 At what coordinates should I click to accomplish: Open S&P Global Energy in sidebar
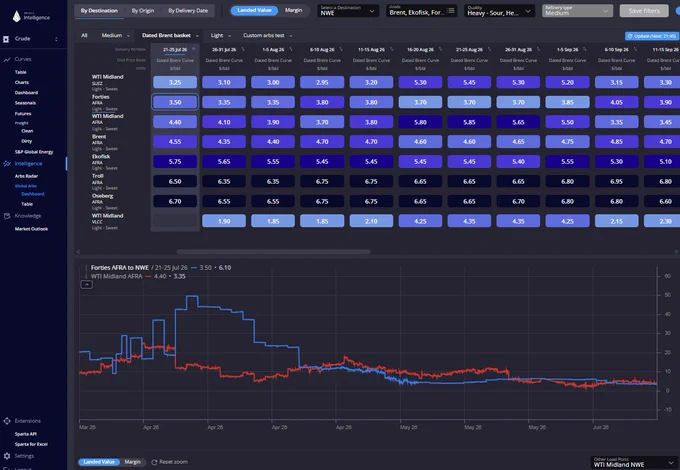[34, 152]
